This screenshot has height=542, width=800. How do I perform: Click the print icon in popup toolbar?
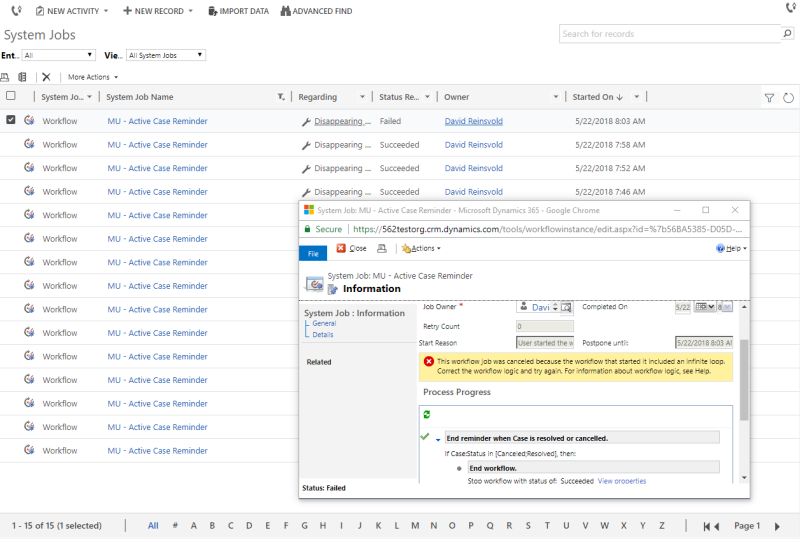pyautogui.click(x=382, y=249)
